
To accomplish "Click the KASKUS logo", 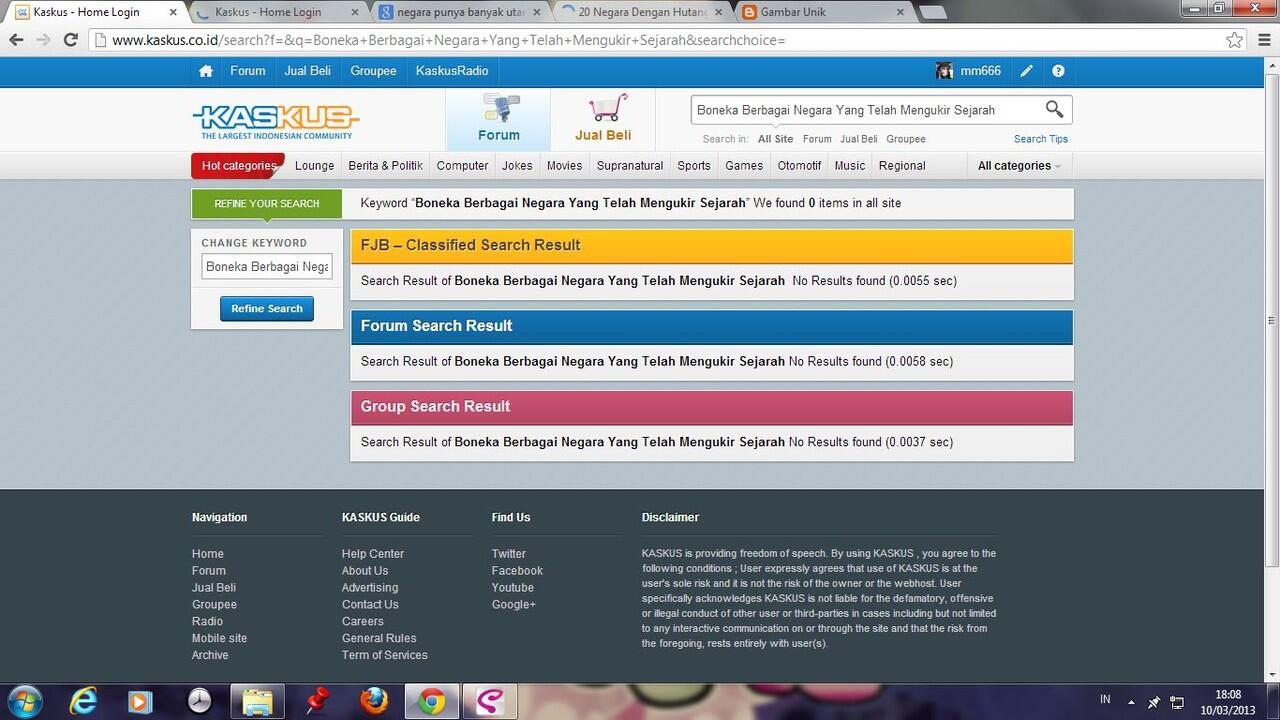I will point(275,121).
